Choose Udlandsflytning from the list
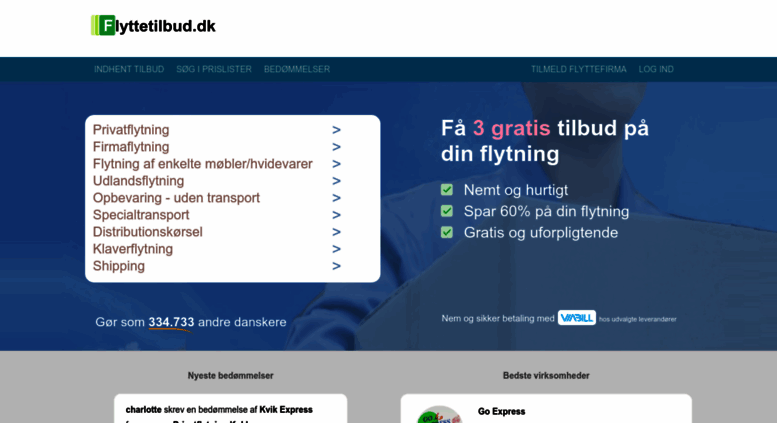The width and height of the screenshot is (777, 423). pos(138,181)
